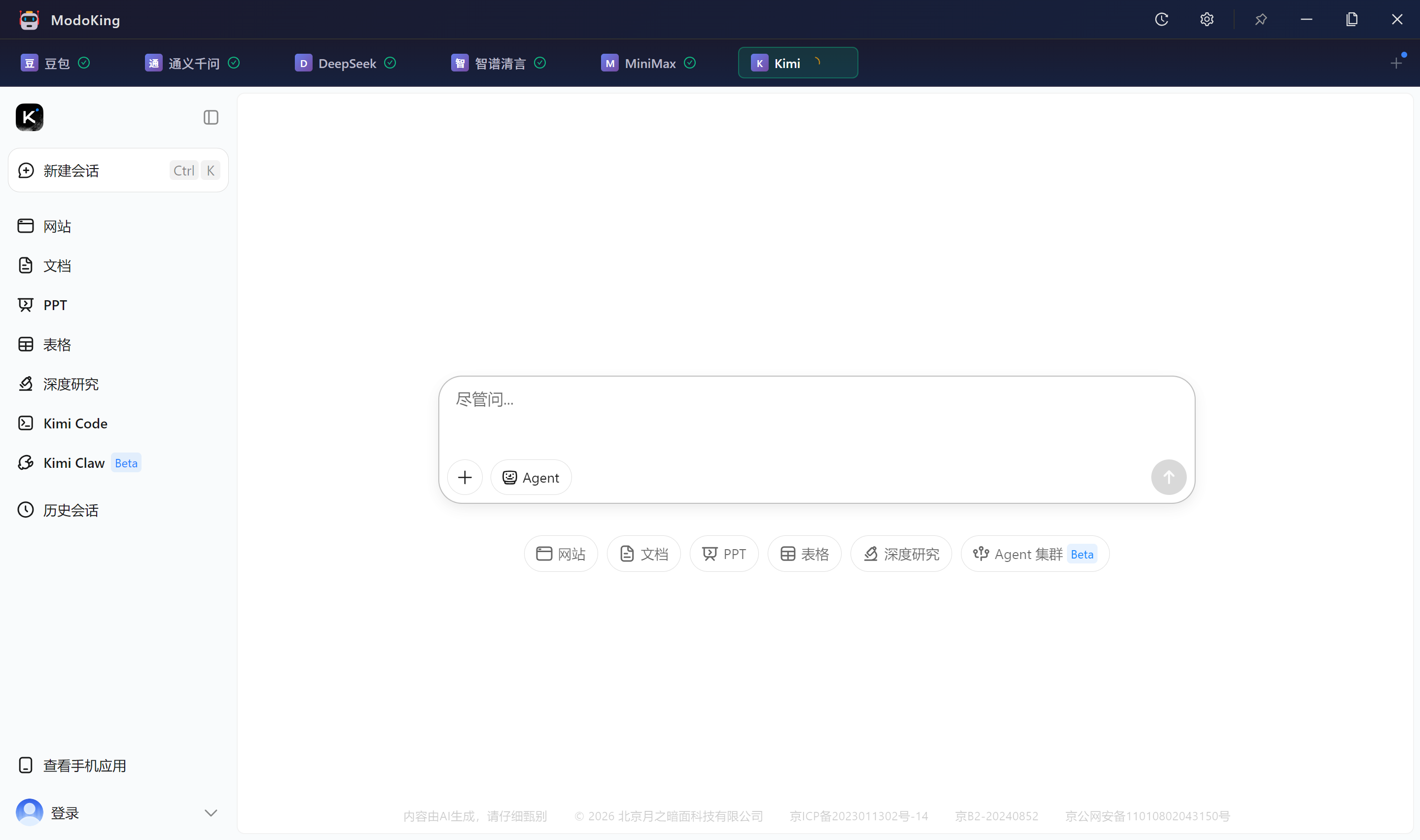1420x840 pixels.
Task: Click the 登录 login entry
Action: 65,813
